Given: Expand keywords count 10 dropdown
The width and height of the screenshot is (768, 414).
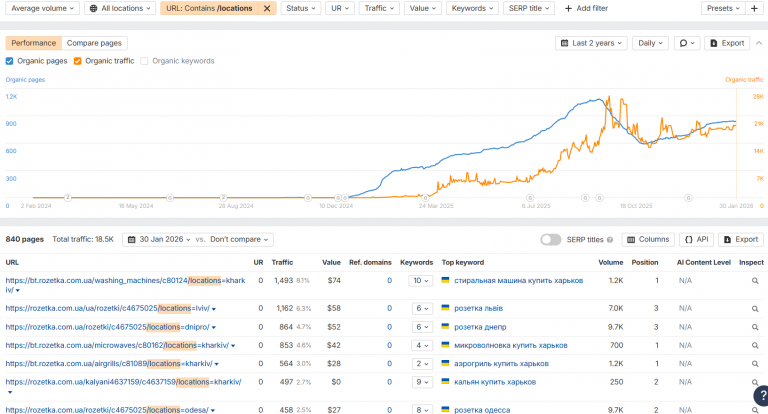Looking at the screenshot, I should [x=420, y=281].
